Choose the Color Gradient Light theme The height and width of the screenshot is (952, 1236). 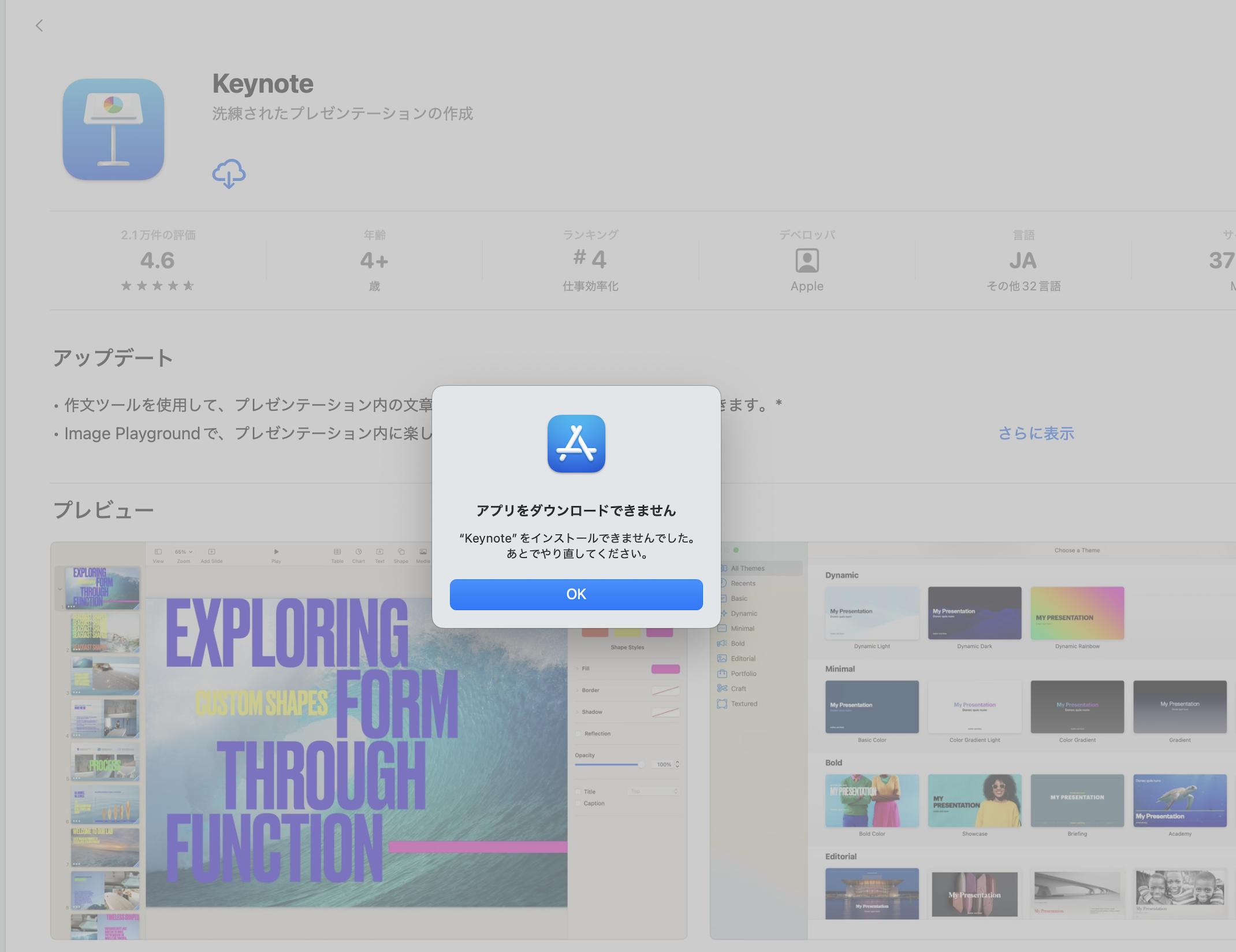click(974, 706)
